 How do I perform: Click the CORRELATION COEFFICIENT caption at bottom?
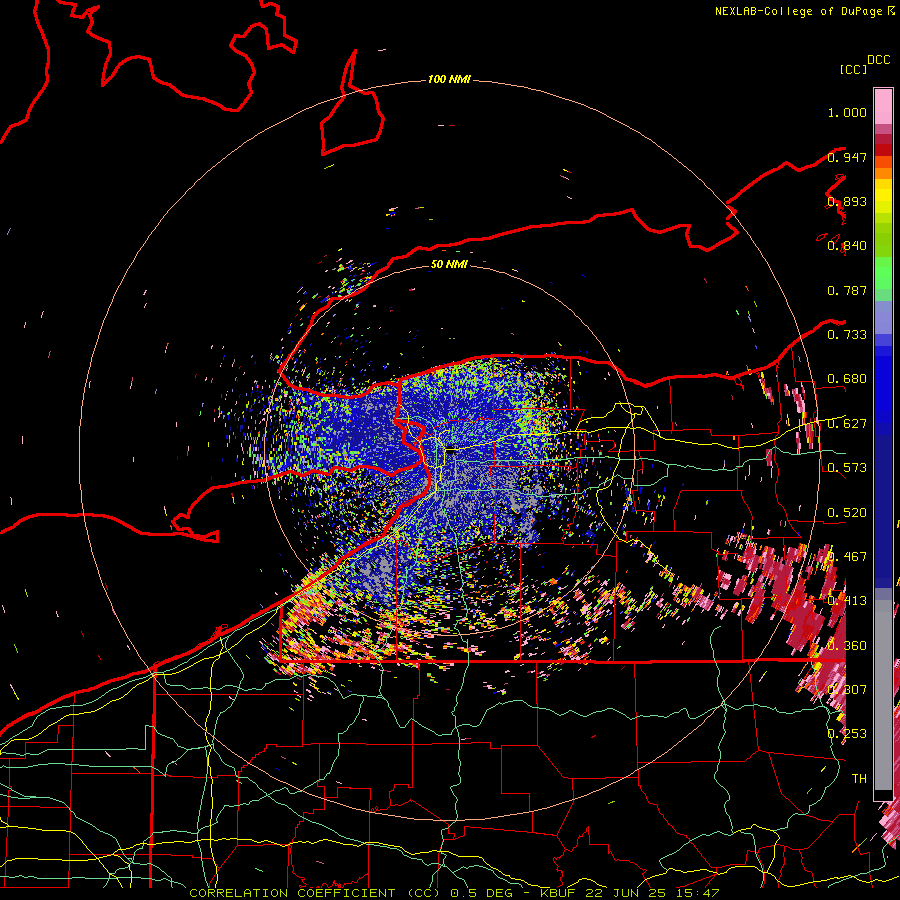coord(454,893)
